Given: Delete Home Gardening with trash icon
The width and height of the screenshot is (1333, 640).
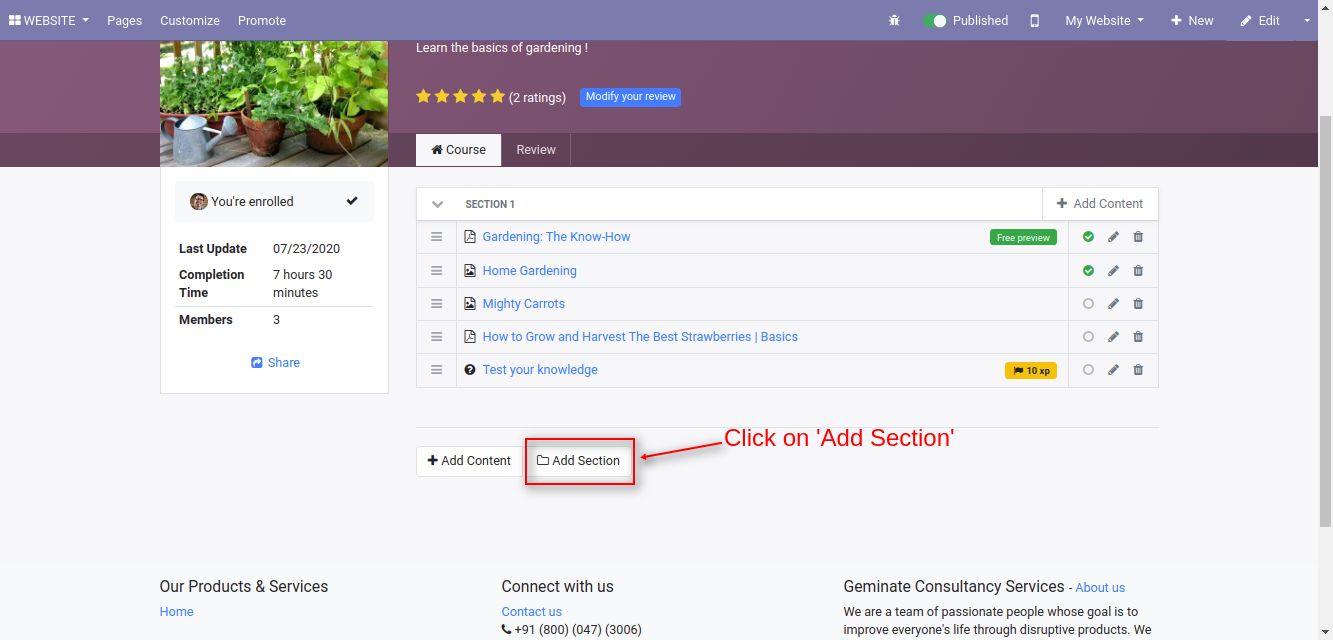Looking at the screenshot, I should click(x=1138, y=271).
